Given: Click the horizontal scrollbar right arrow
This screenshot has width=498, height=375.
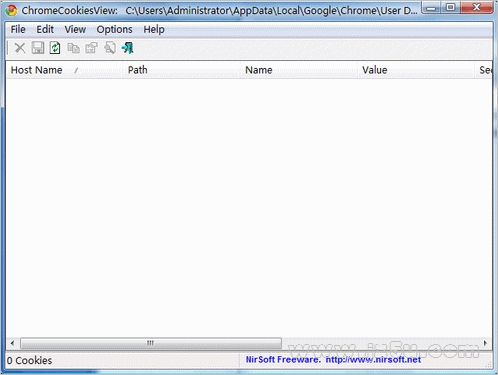Looking at the screenshot, I should (485, 343).
